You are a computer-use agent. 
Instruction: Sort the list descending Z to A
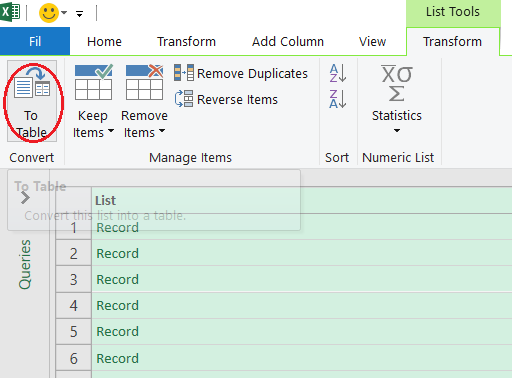[338, 99]
